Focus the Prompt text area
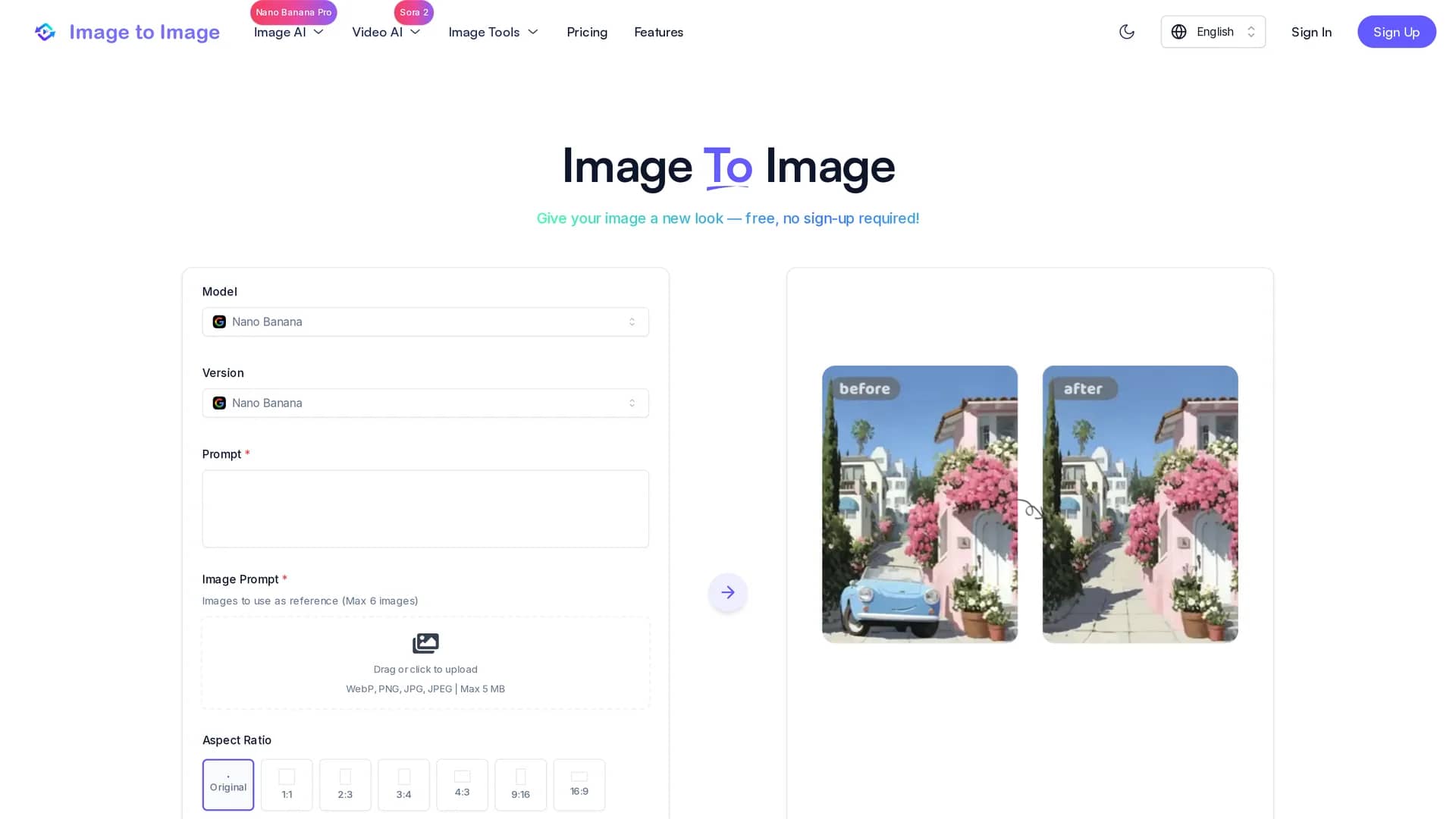1456x819 pixels. (x=425, y=509)
